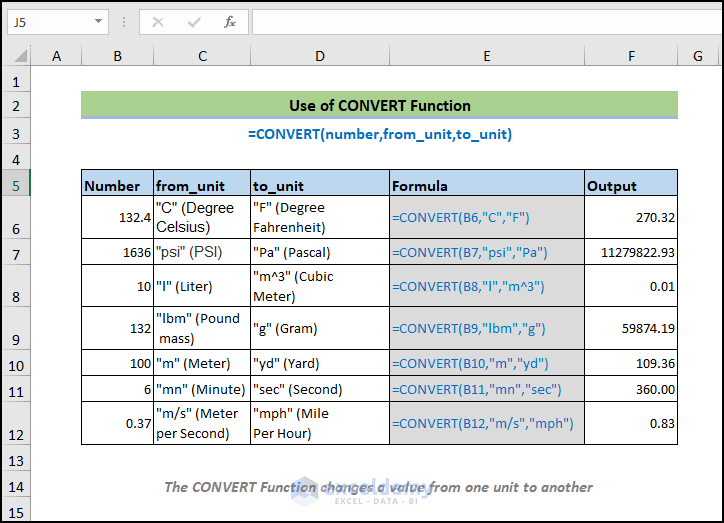Image resolution: width=724 pixels, height=523 pixels.
Task: Select row 11 header
Action: (16, 391)
